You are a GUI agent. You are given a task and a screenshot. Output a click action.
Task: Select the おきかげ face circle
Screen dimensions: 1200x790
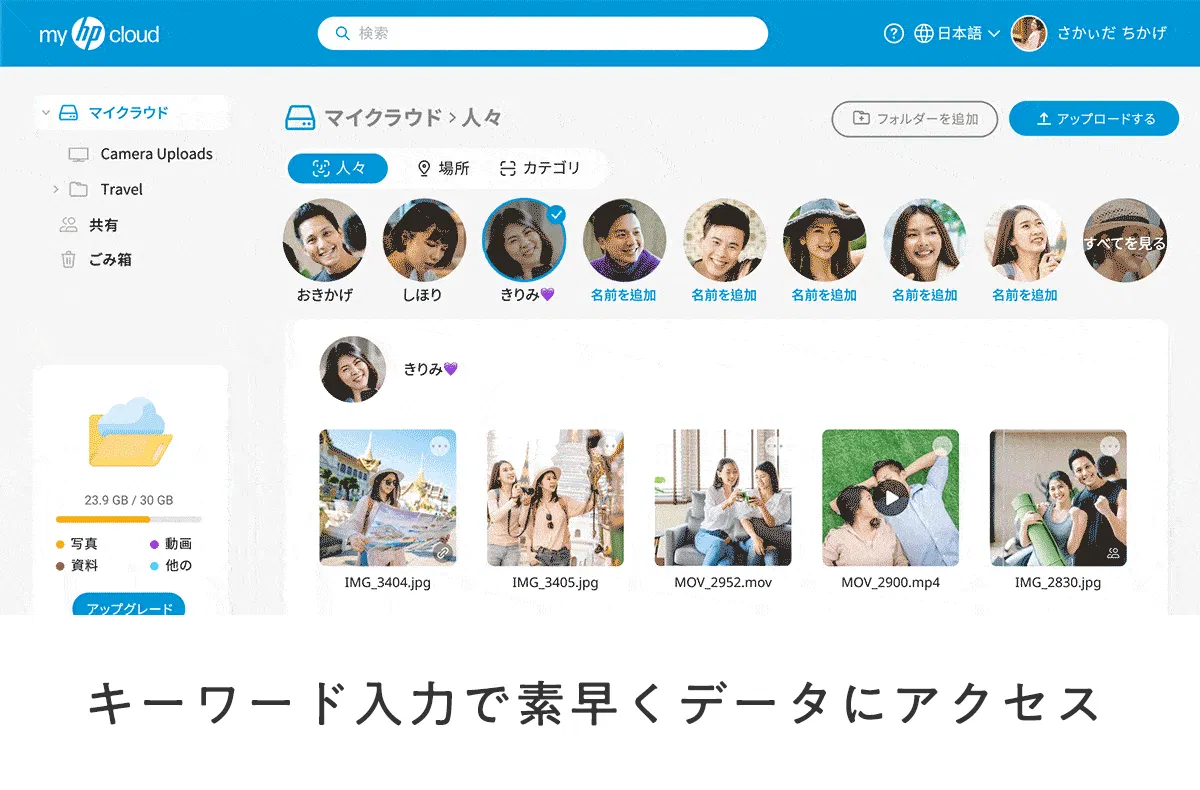tap(324, 240)
